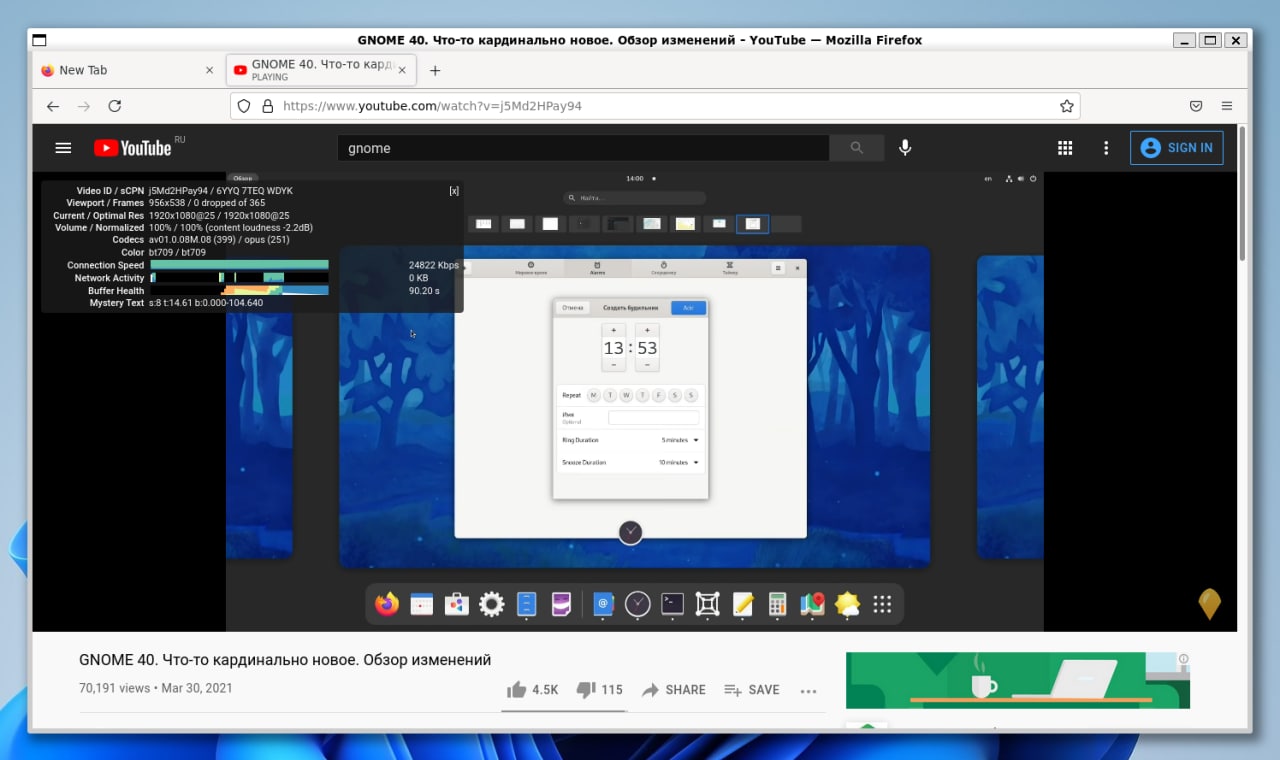Image resolution: width=1280 pixels, height=760 pixels.
Task: Share the video via SHARE button
Action: pos(674,690)
